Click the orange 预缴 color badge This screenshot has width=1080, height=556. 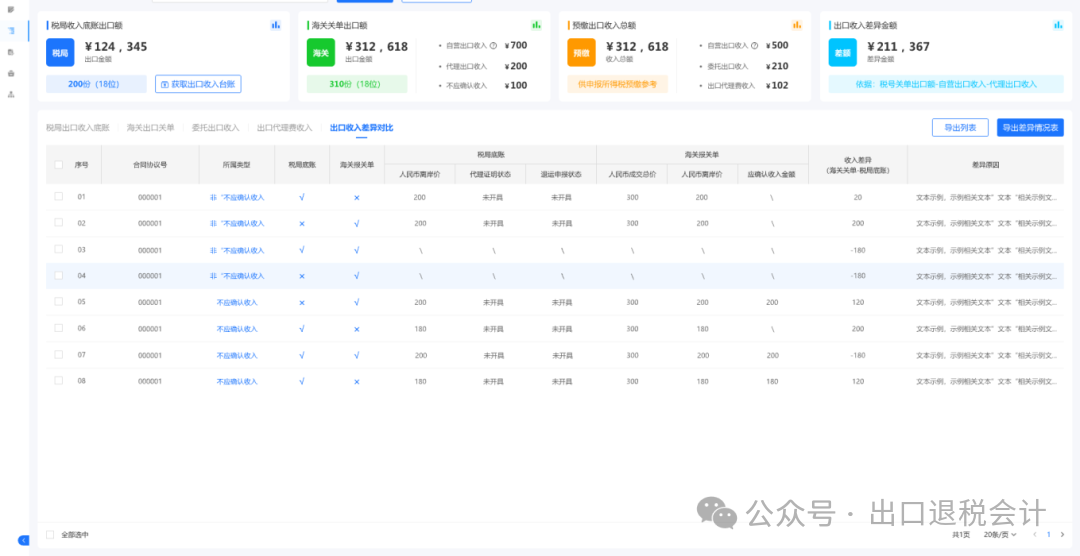581,53
